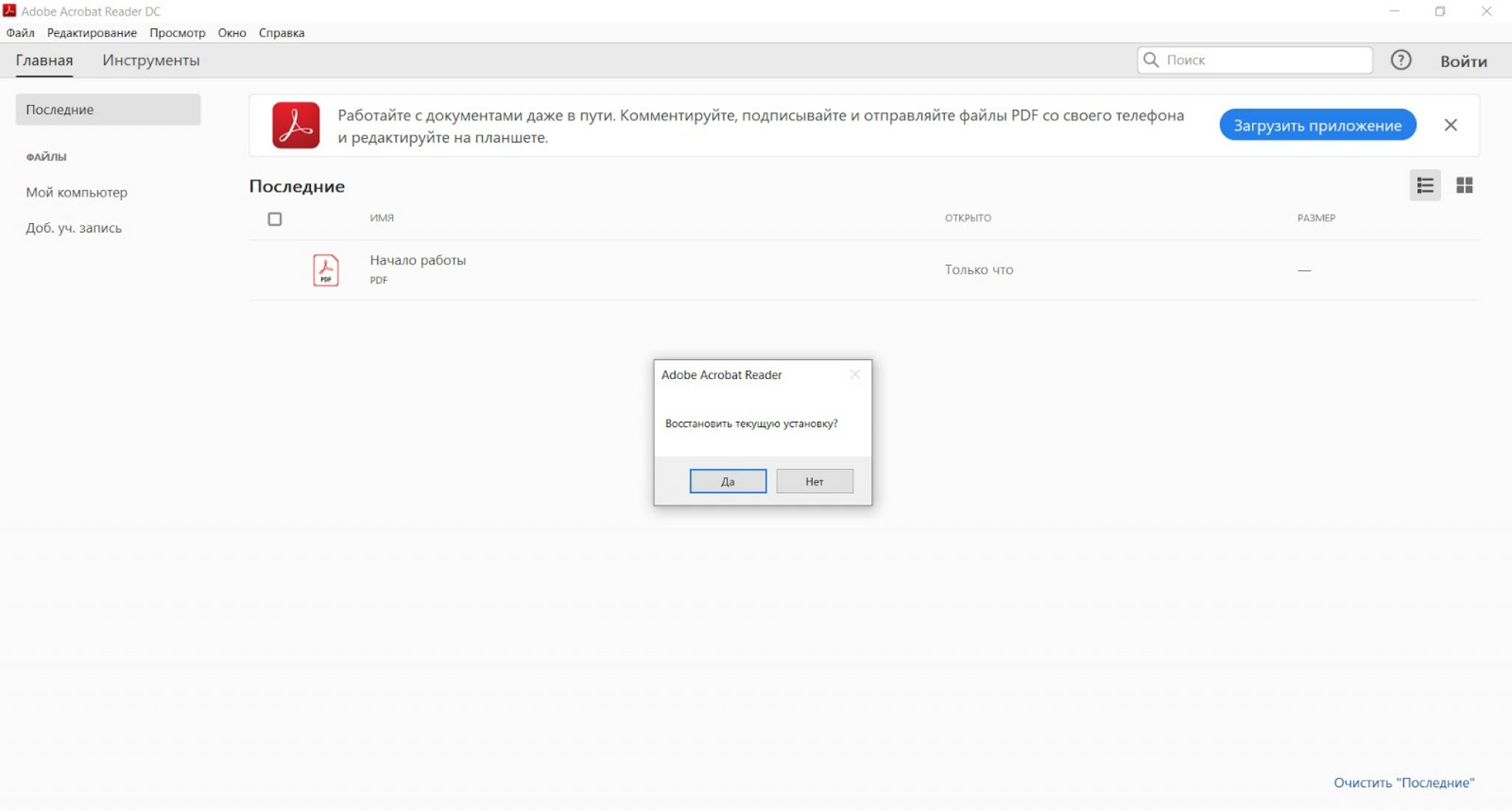Dismiss the mobile app banner with X

[1450, 125]
